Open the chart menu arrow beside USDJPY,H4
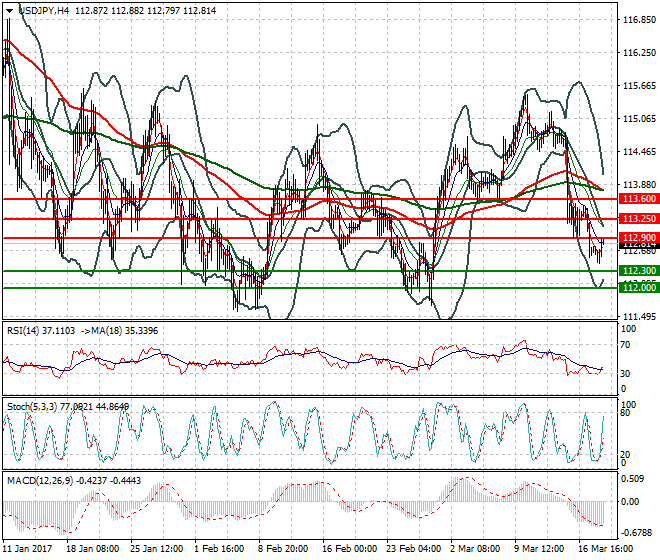Image resolution: width=660 pixels, height=560 pixels. [x=9, y=9]
